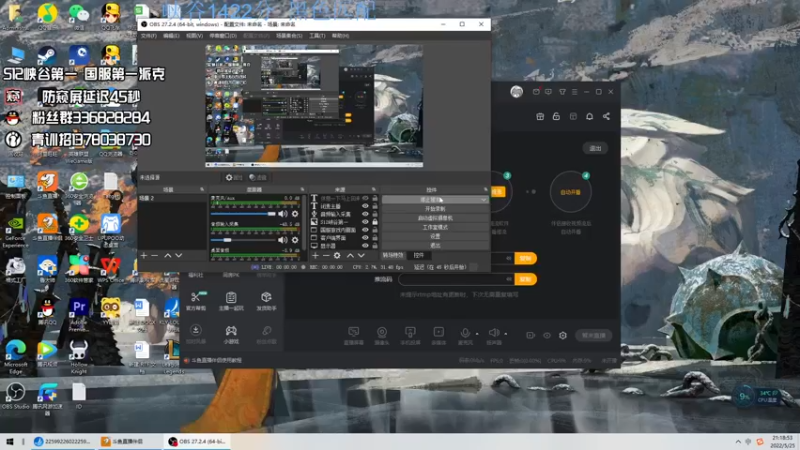
Task: Open the settings gear in Douyu bottom bar
Action: click(x=563, y=335)
